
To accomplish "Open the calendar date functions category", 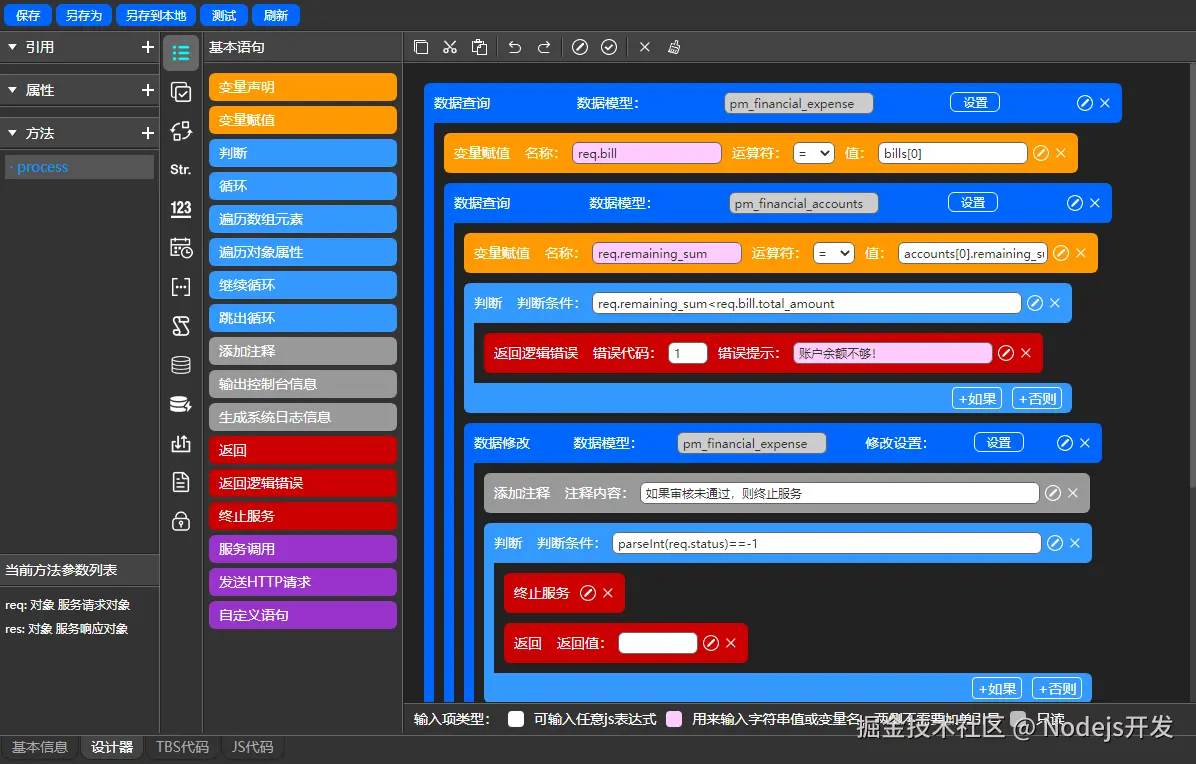I will 181,248.
